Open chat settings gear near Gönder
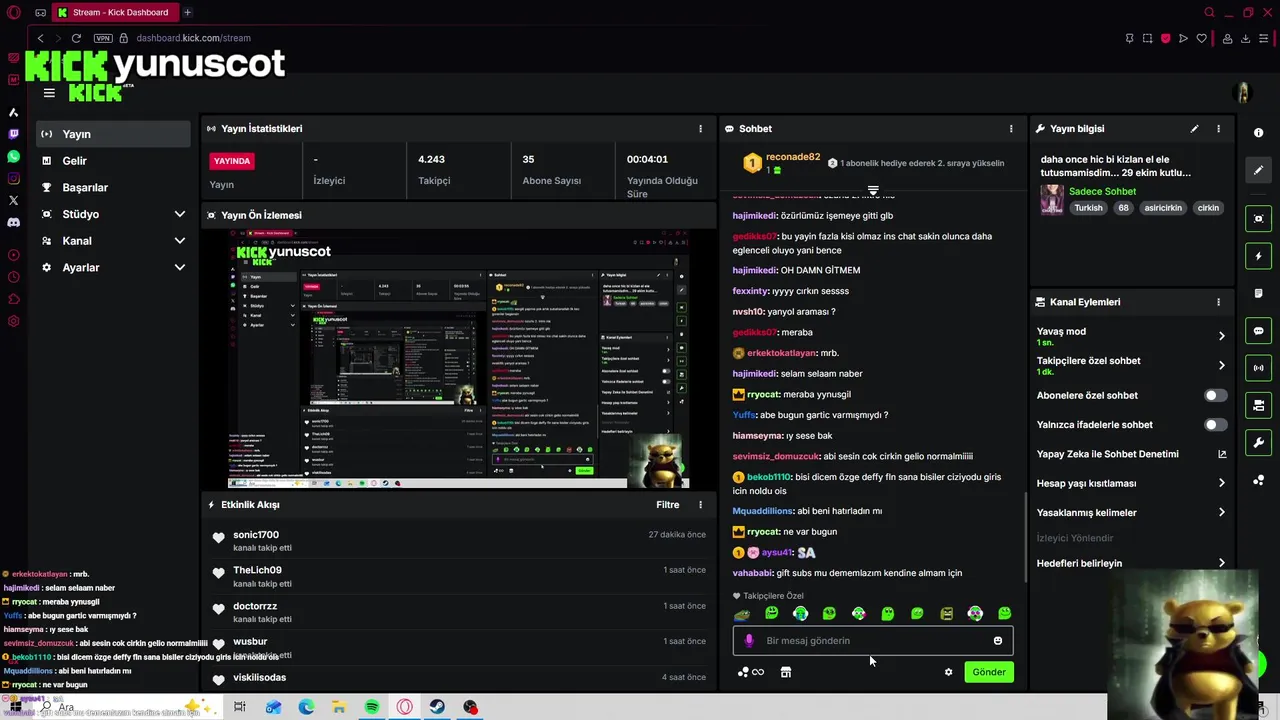This screenshot has height=720, width=1280. click(x=948, y=672)
